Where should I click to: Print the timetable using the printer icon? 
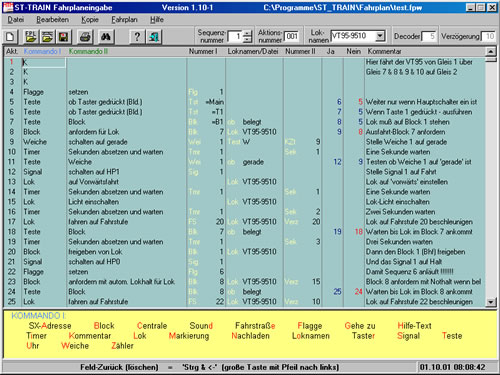(x=85, y=36)
